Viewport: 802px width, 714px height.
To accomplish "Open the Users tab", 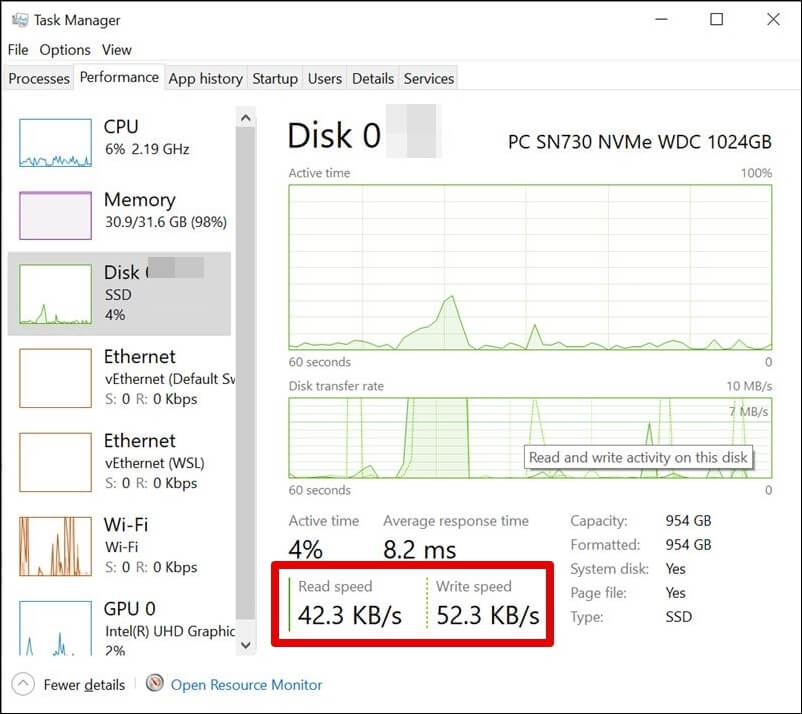I will 325,78.
